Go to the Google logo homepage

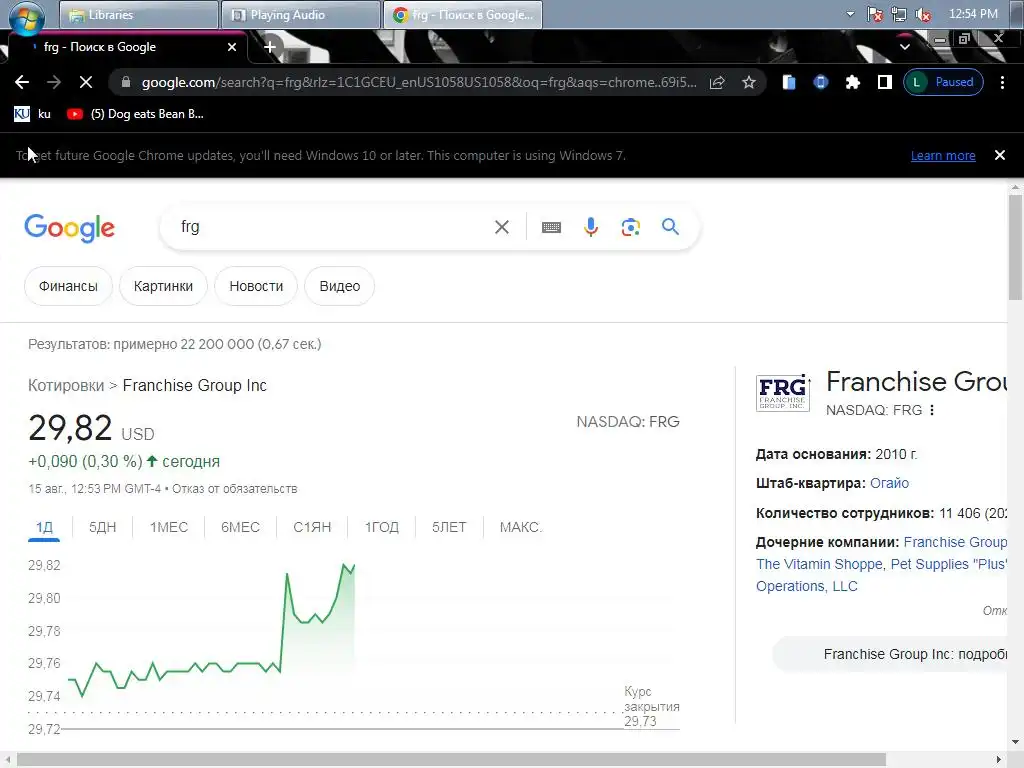coord(69,228)
